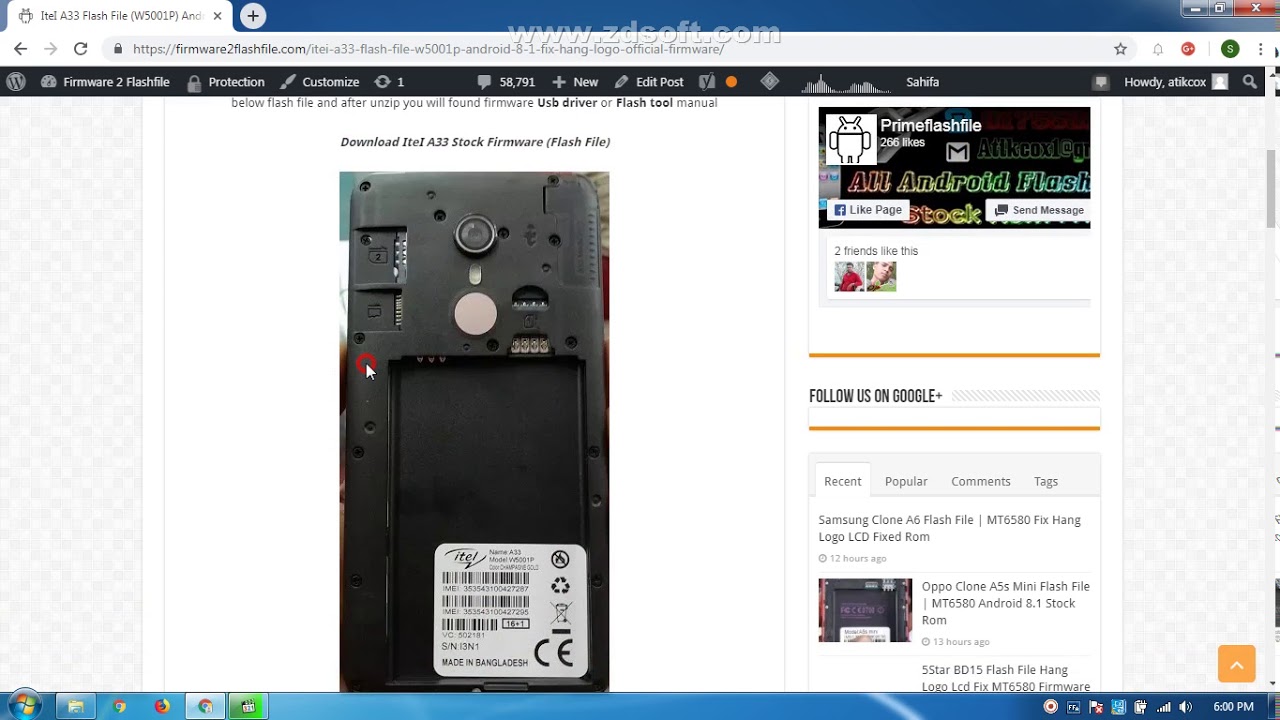This screenshot has height=720, width=1280.
Task: Open Oppo Clone A5s Mini Flash File post
Action: point(1005,603)
